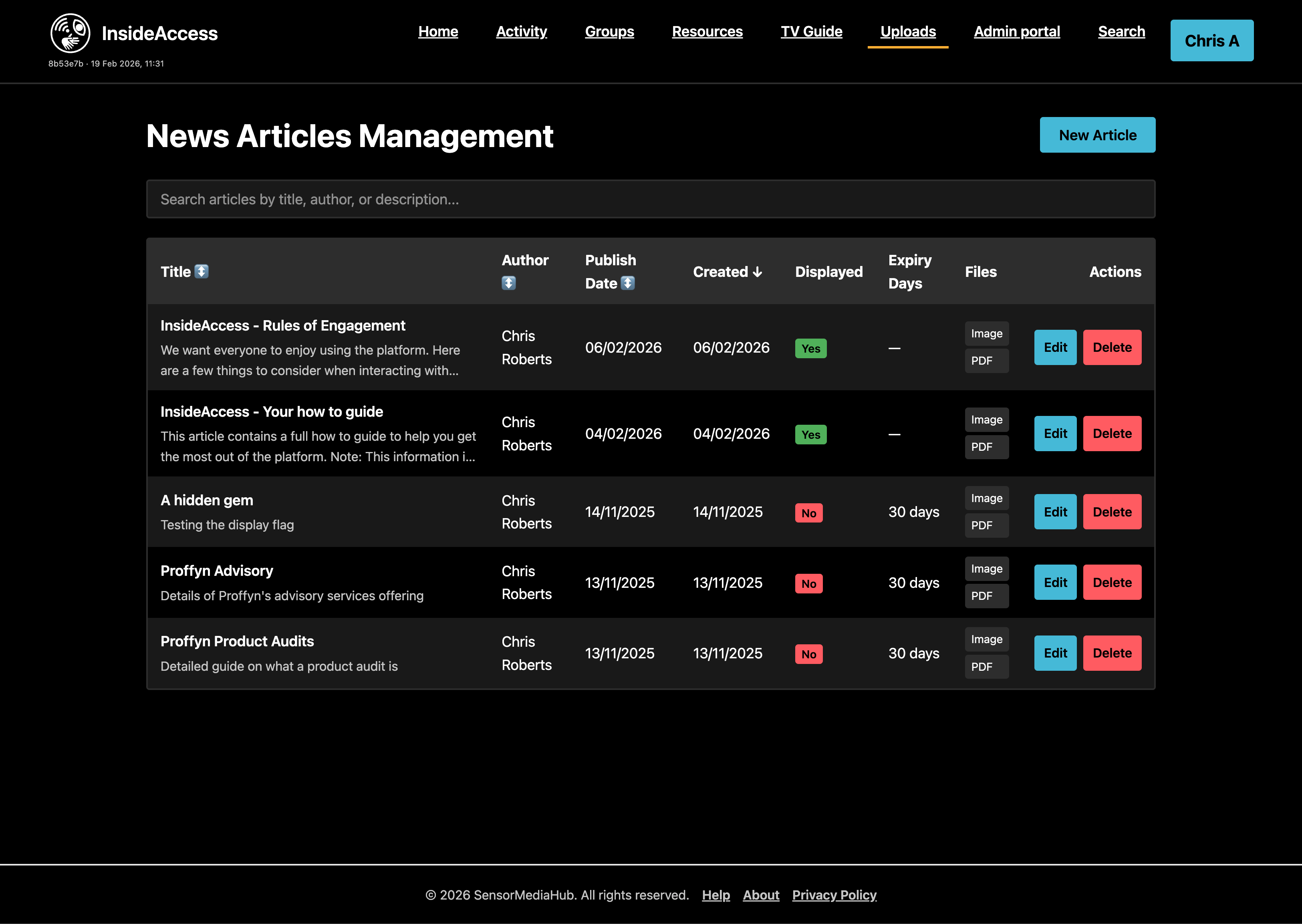
Task: Toggle the Yes displayed badge for Rules of Engagement
Action: [810, 348]
